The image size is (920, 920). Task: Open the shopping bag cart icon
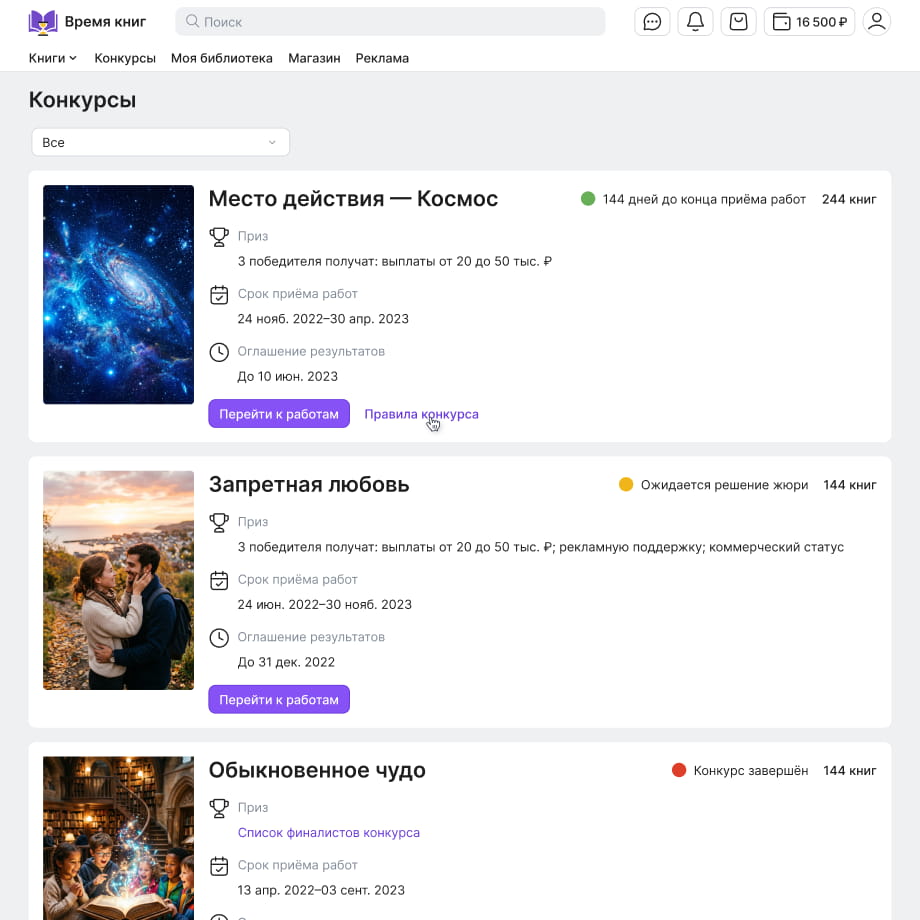tap(738, 22)
